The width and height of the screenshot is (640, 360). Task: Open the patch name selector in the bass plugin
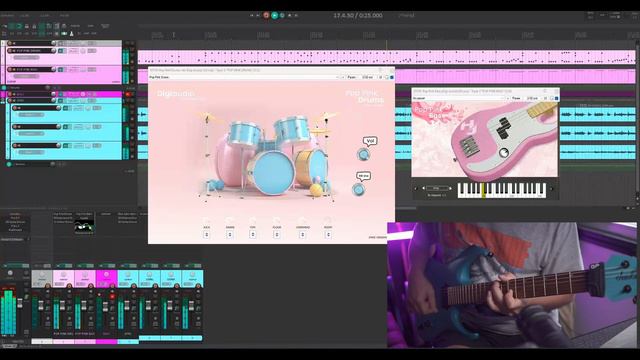[437, 188]
